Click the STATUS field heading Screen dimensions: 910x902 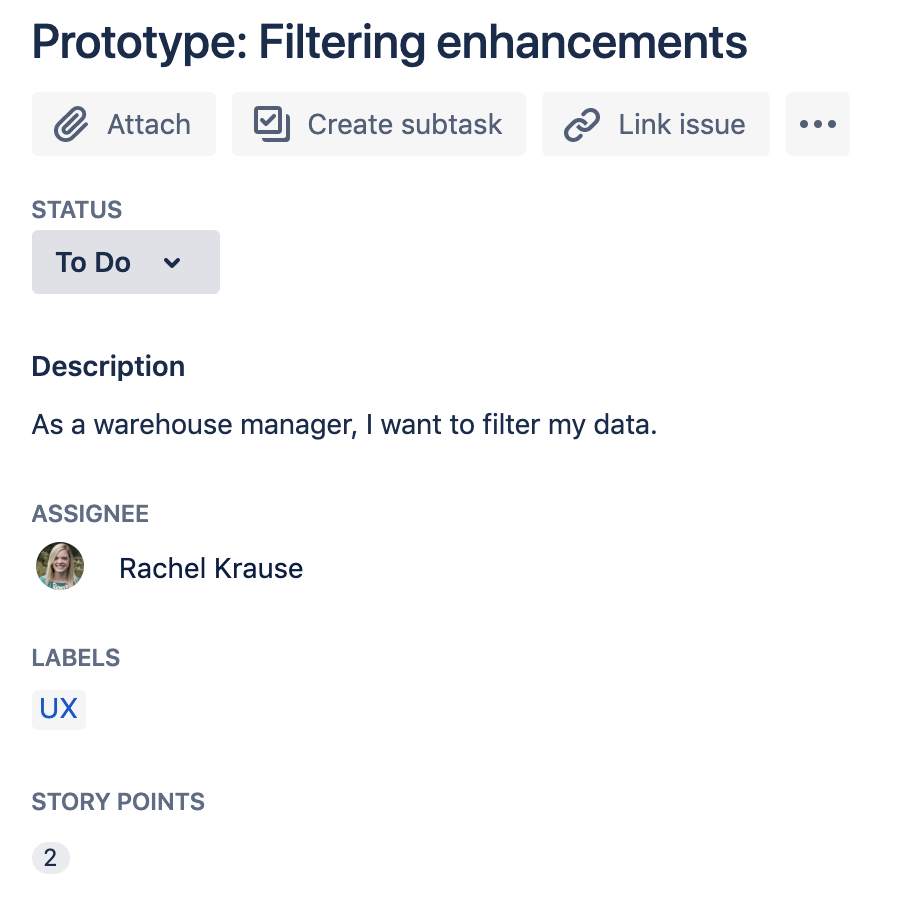coord(77,210)
